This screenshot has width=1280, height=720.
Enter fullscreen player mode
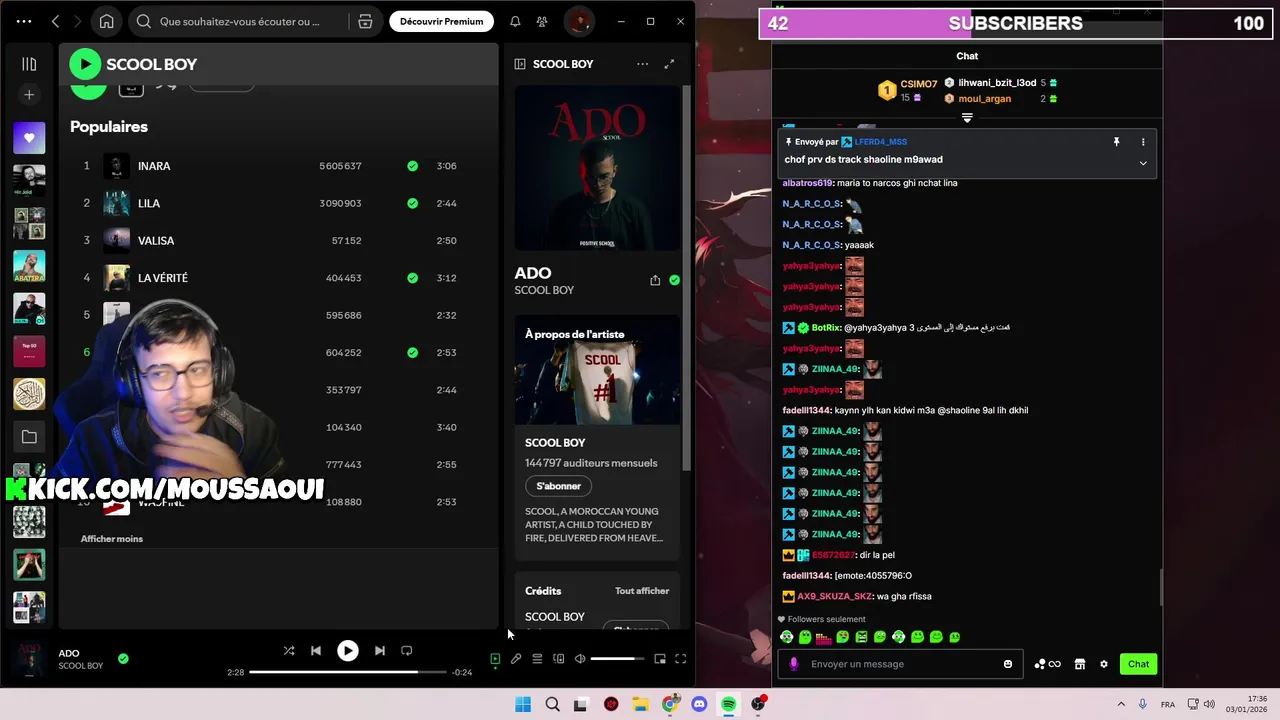point(681,659)
